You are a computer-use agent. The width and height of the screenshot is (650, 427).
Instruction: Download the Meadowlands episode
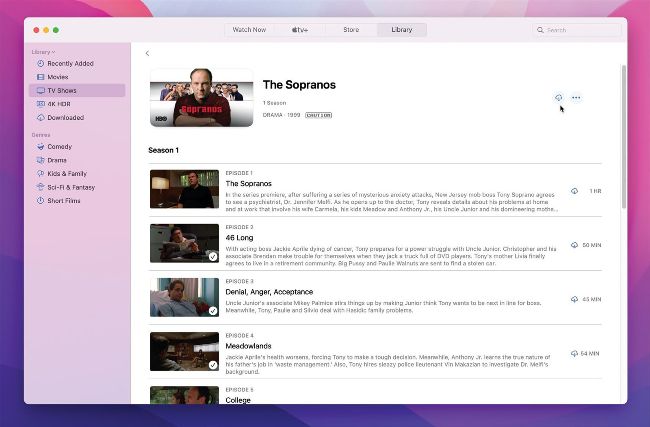tap(575, 352)
